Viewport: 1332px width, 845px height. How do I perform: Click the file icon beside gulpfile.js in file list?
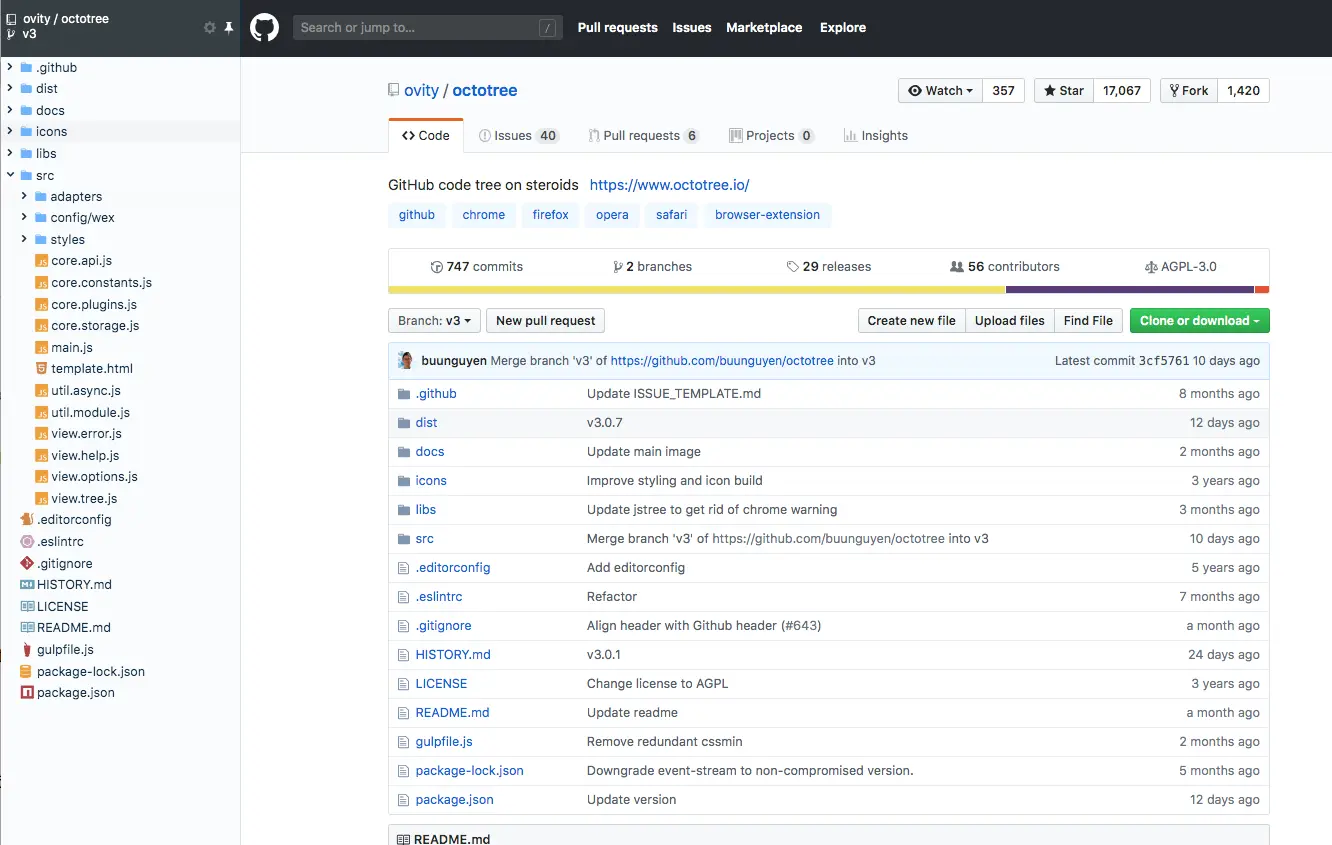[x=405, y=742]
